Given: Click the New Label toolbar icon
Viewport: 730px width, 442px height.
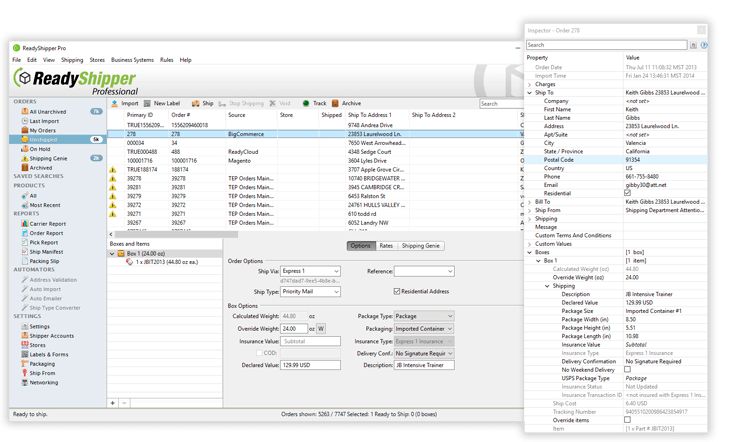Looking at the screenshot, I should pos(147,103).
